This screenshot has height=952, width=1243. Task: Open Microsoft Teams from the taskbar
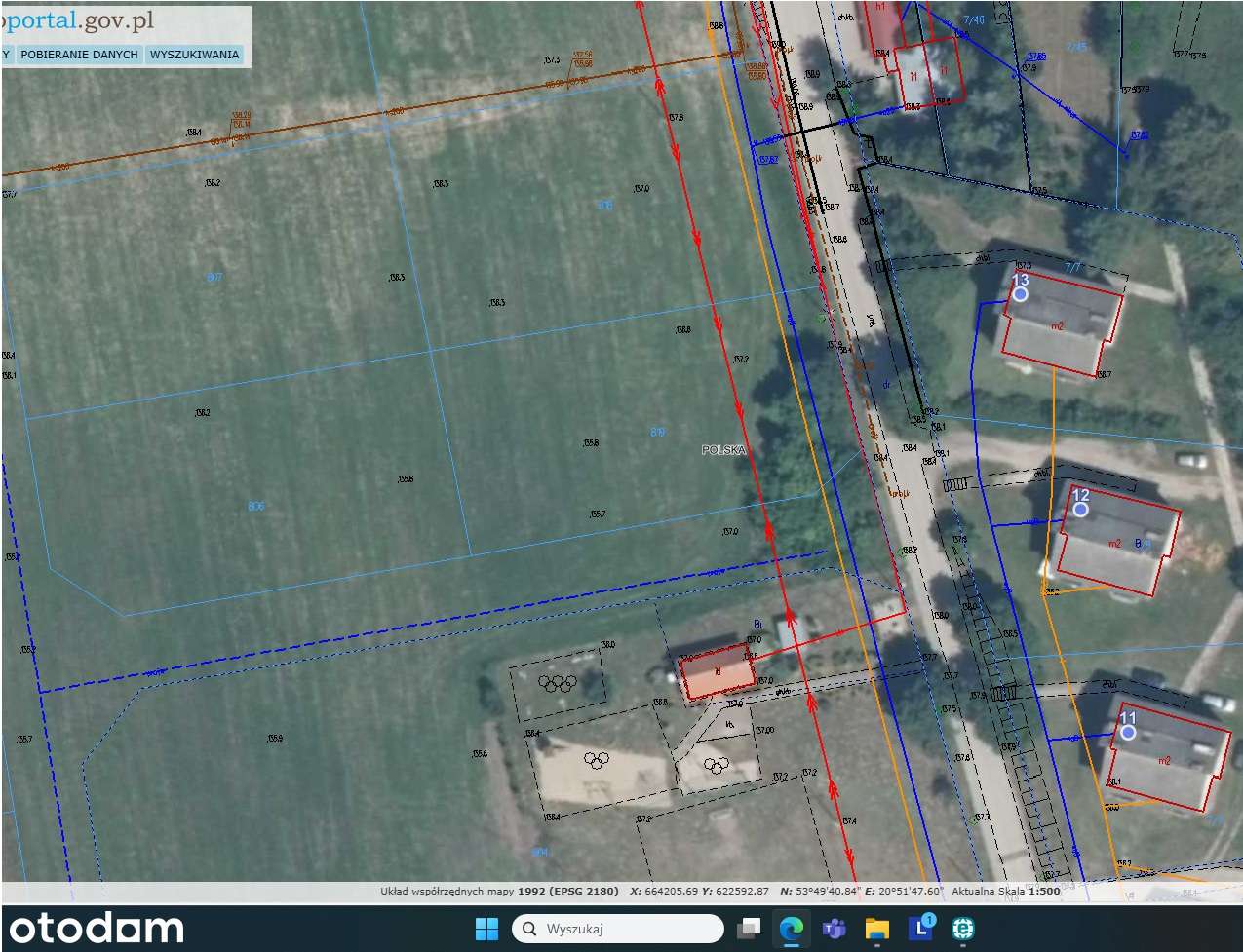pos(834,929)
